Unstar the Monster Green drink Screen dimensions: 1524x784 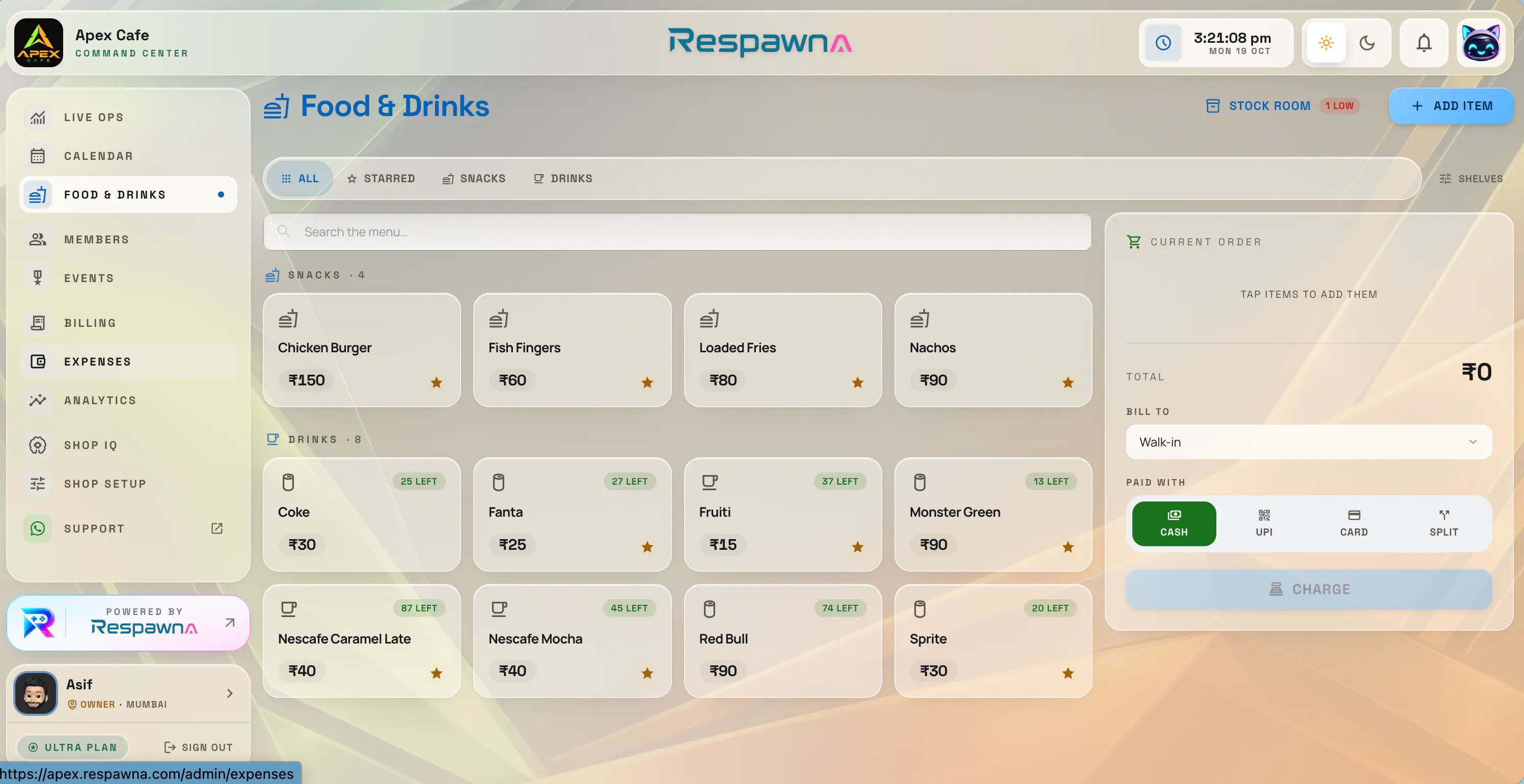[x=1068, y=547]
